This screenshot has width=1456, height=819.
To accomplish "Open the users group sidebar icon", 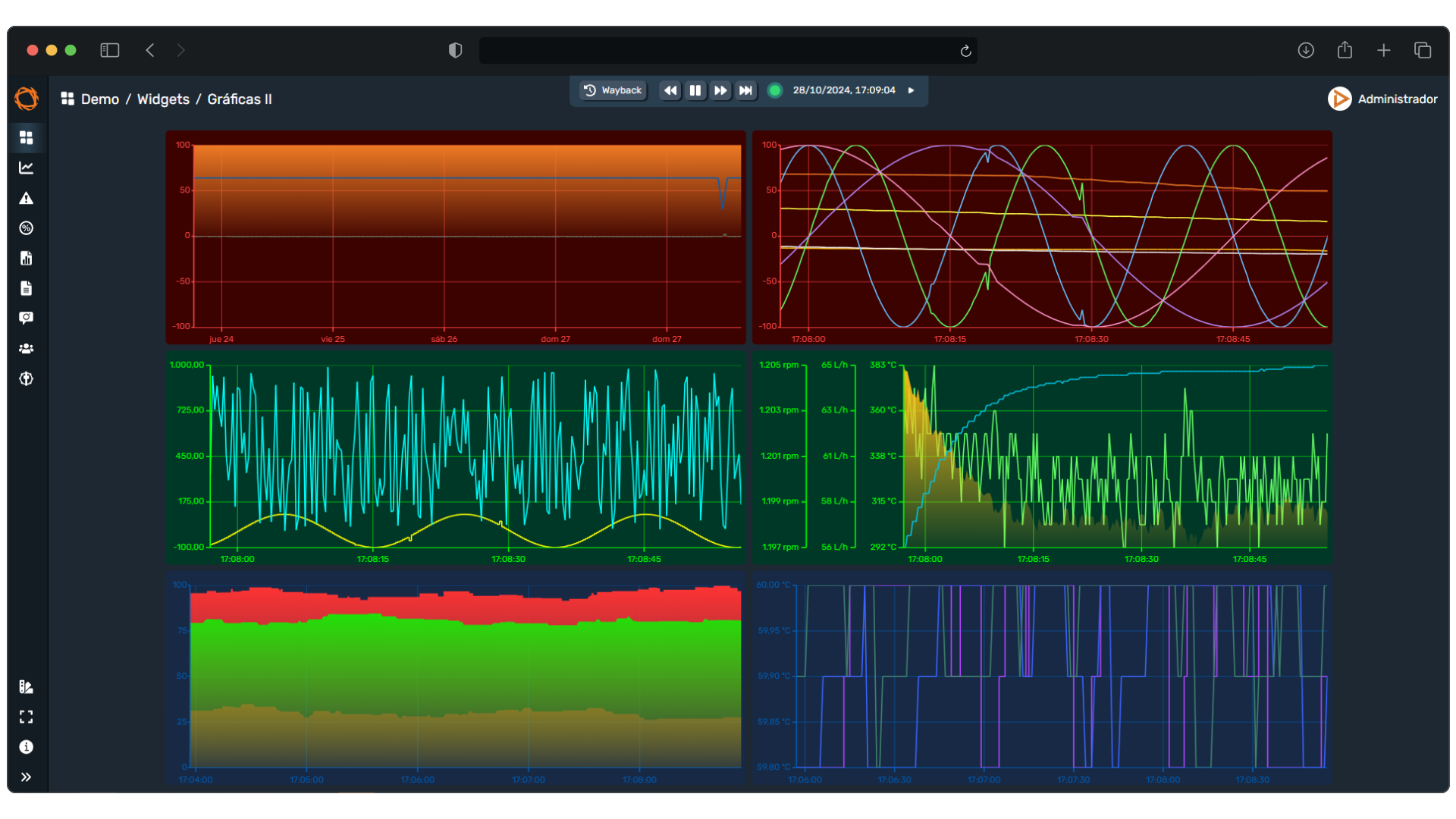I will click(26, 349).
